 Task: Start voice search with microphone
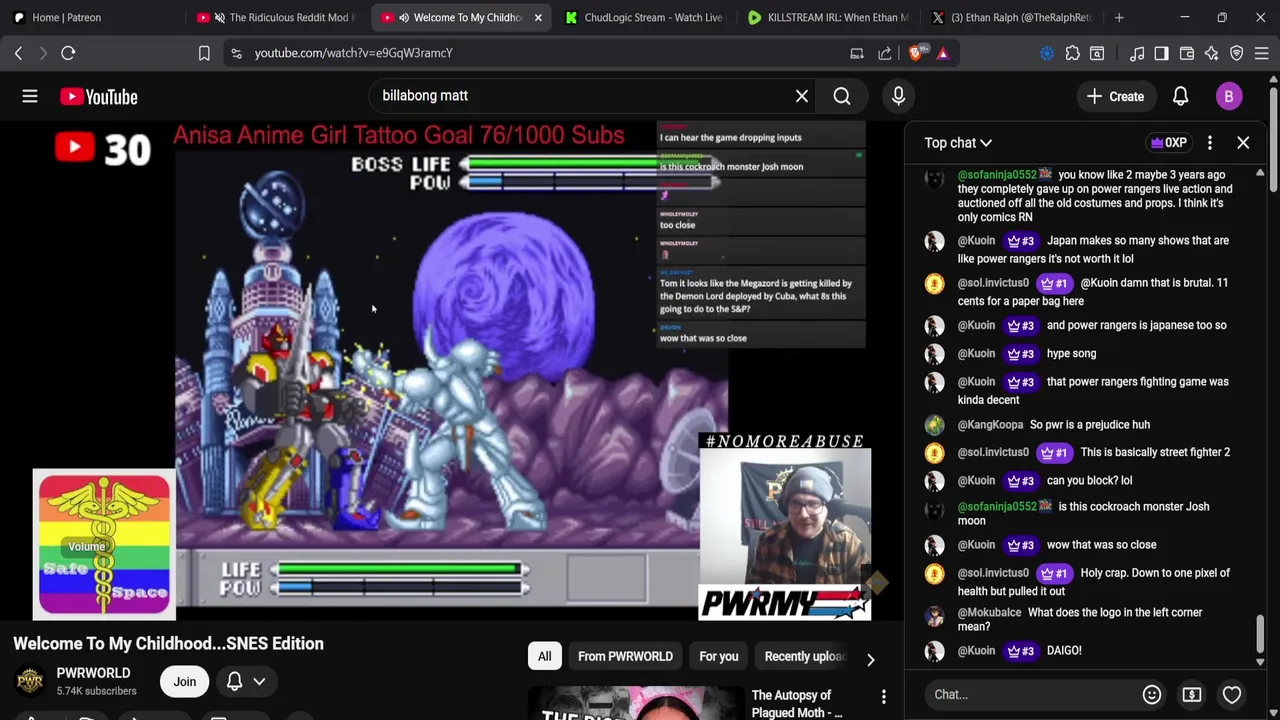point(898,96)
